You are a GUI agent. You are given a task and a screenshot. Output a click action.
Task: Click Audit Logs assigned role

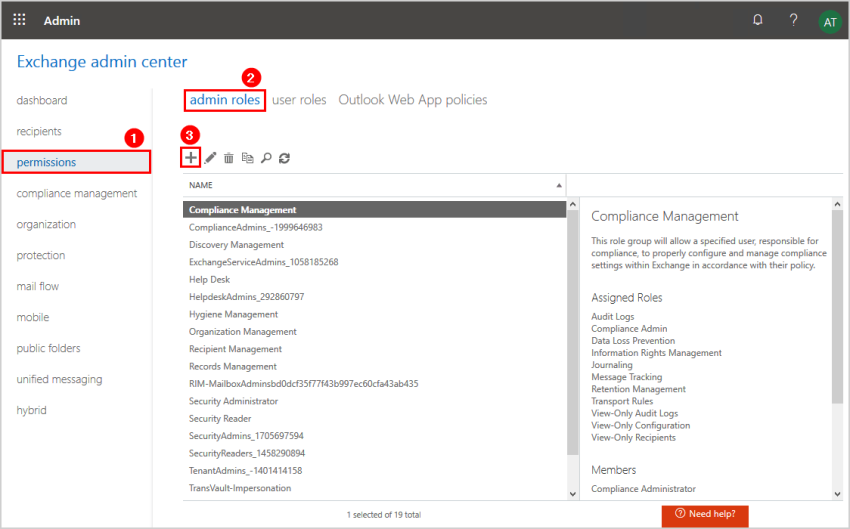(613, 317)
